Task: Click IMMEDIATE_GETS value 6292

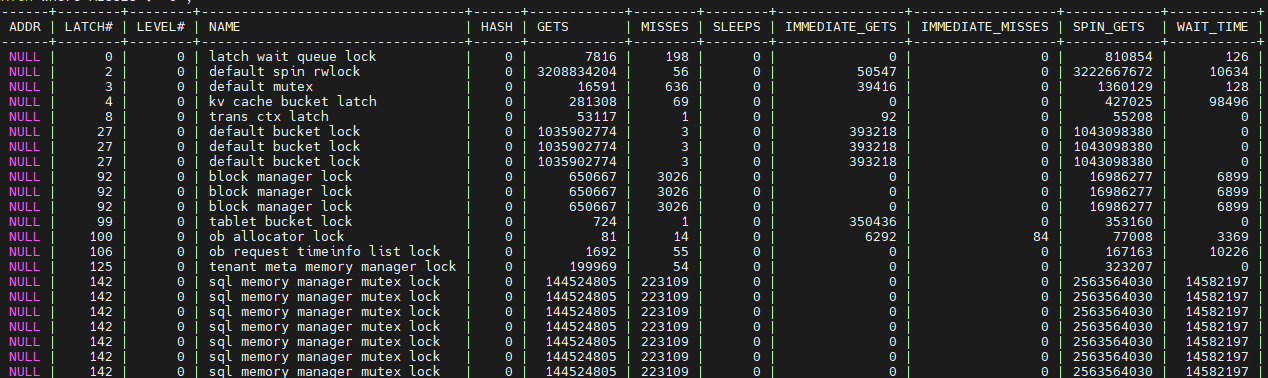Action: (881, 236)
